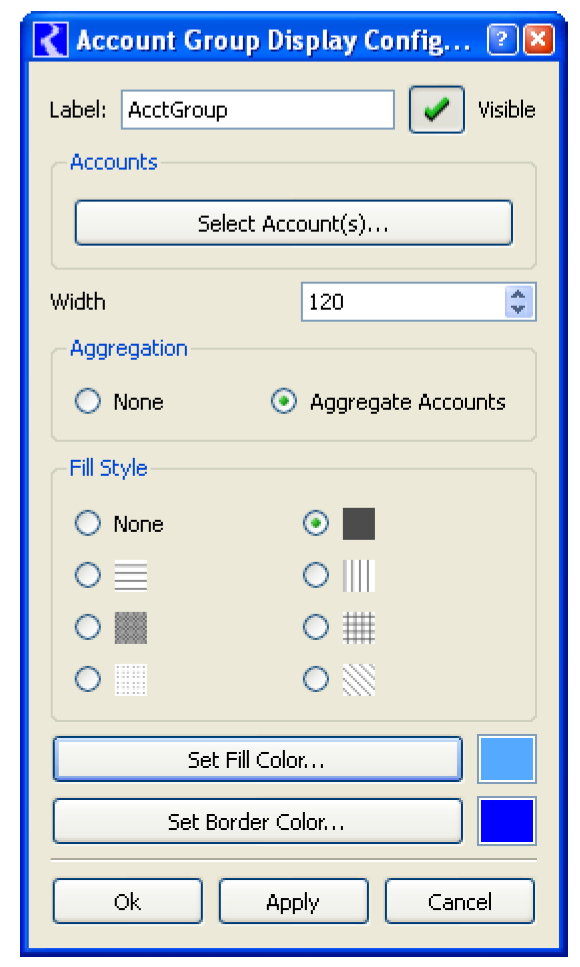Click the help question mark icon
The width and height of the screenshot is (580, 967).
coord(502,39)
